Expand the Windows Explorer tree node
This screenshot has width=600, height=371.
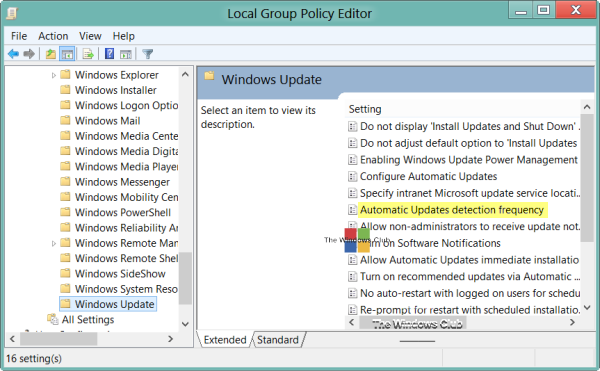tap(54, 75)
